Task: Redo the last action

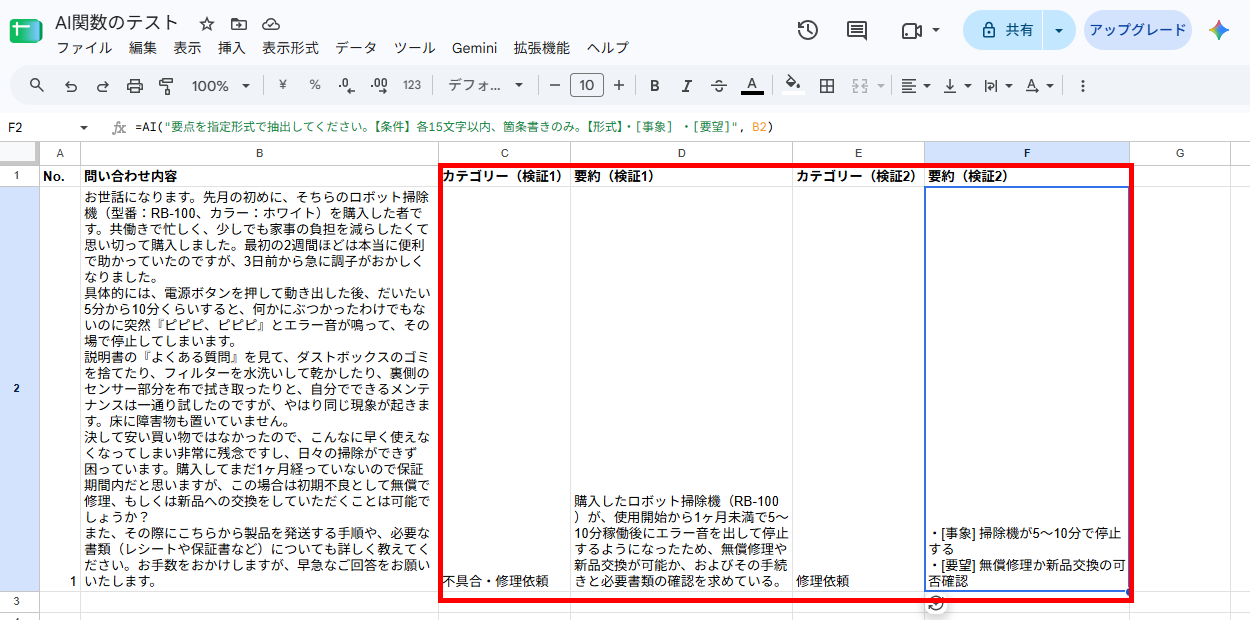Action: tap(102, 86)
